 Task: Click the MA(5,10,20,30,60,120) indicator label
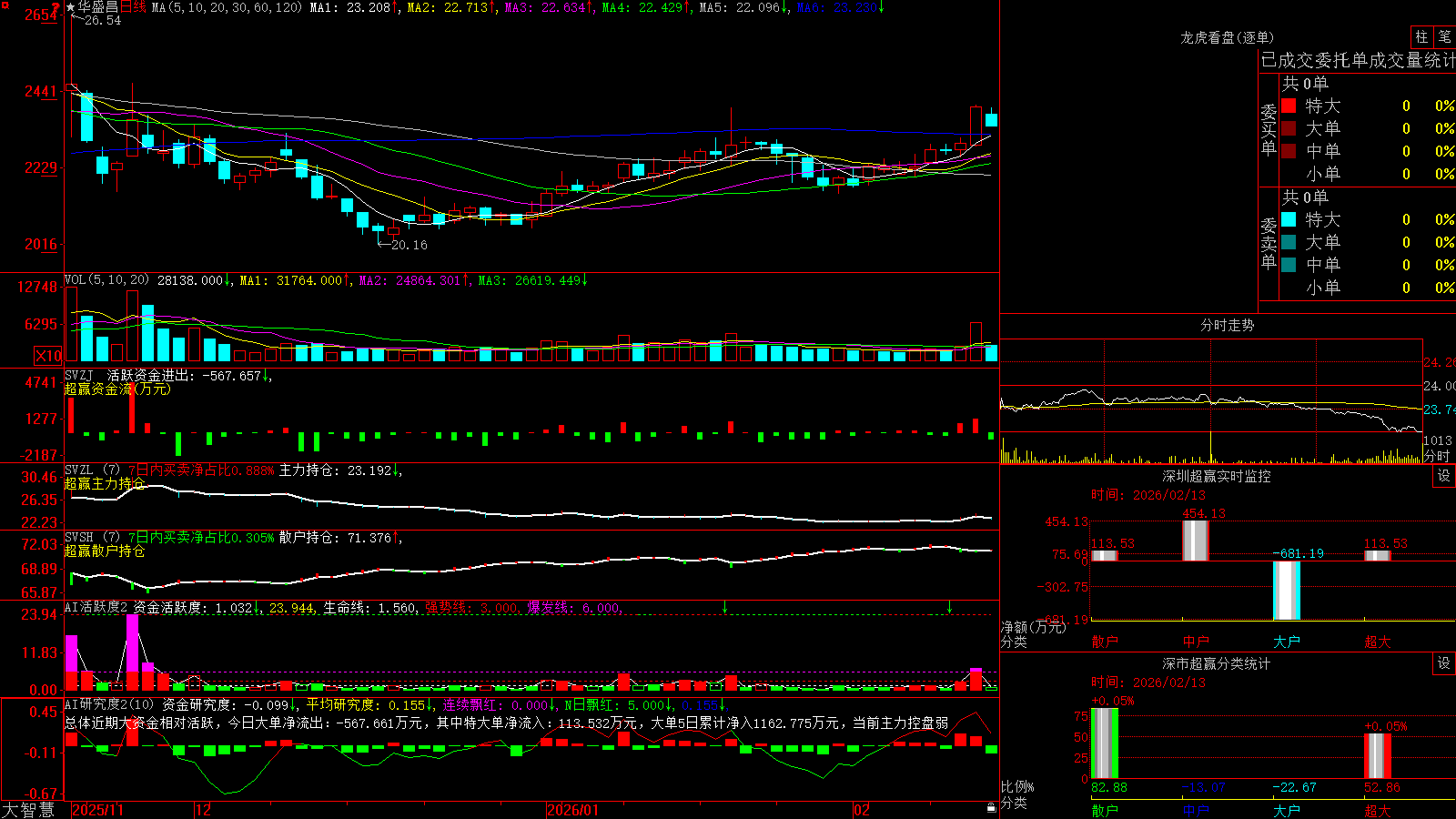(x=227, y=7)
